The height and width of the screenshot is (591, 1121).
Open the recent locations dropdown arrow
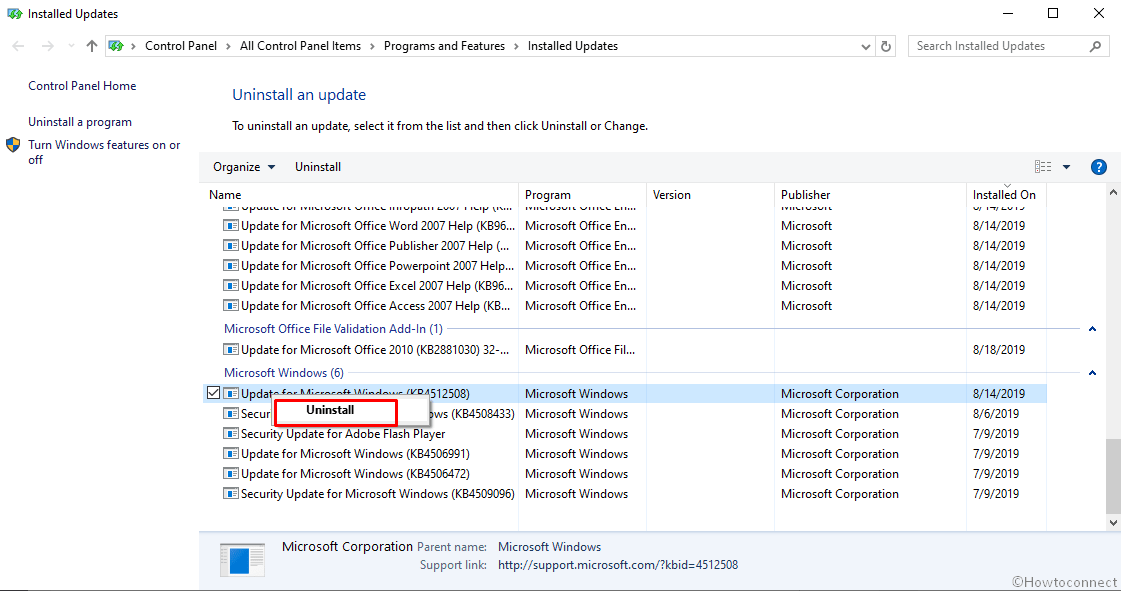[x=71, y=46]
